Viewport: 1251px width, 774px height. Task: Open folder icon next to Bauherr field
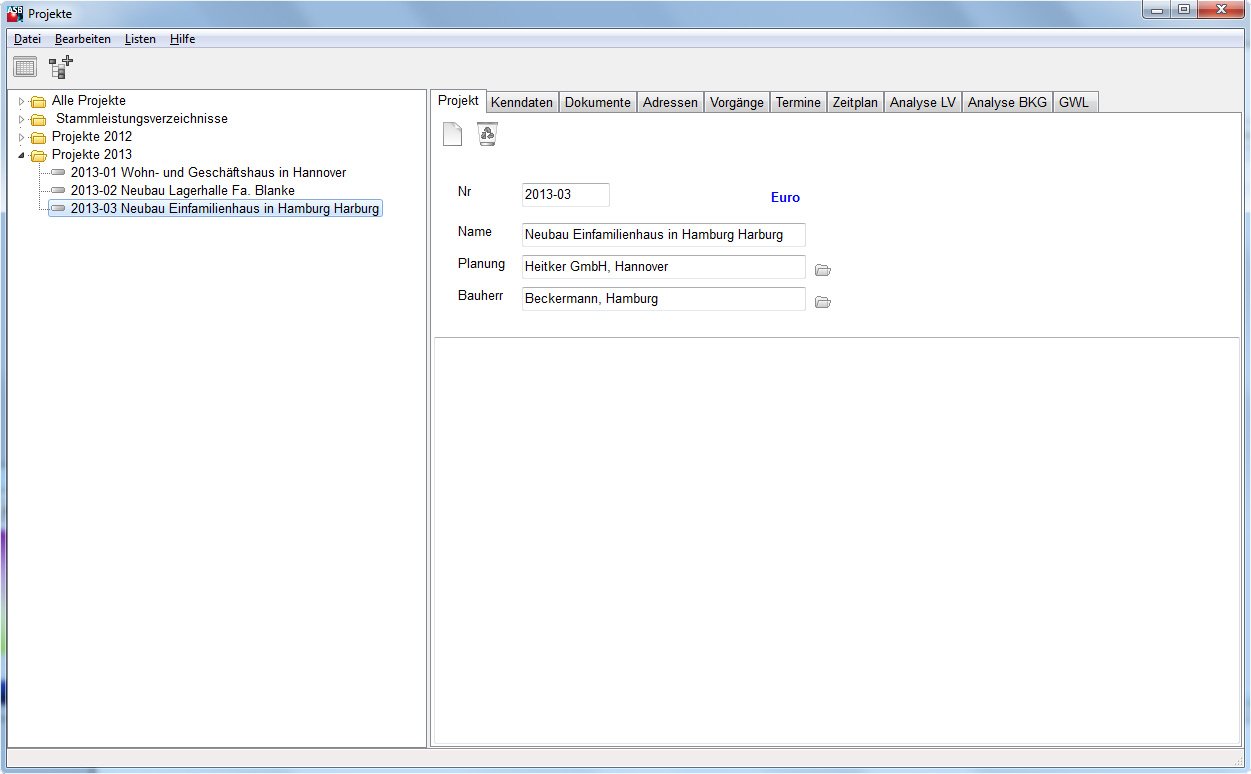[823, 302]
